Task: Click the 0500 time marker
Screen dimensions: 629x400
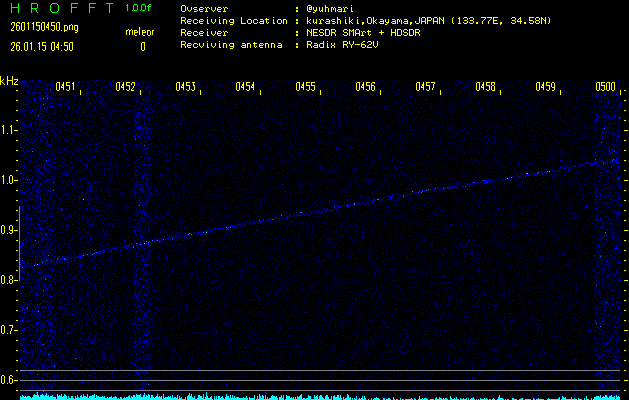Action: pos(606,88)
